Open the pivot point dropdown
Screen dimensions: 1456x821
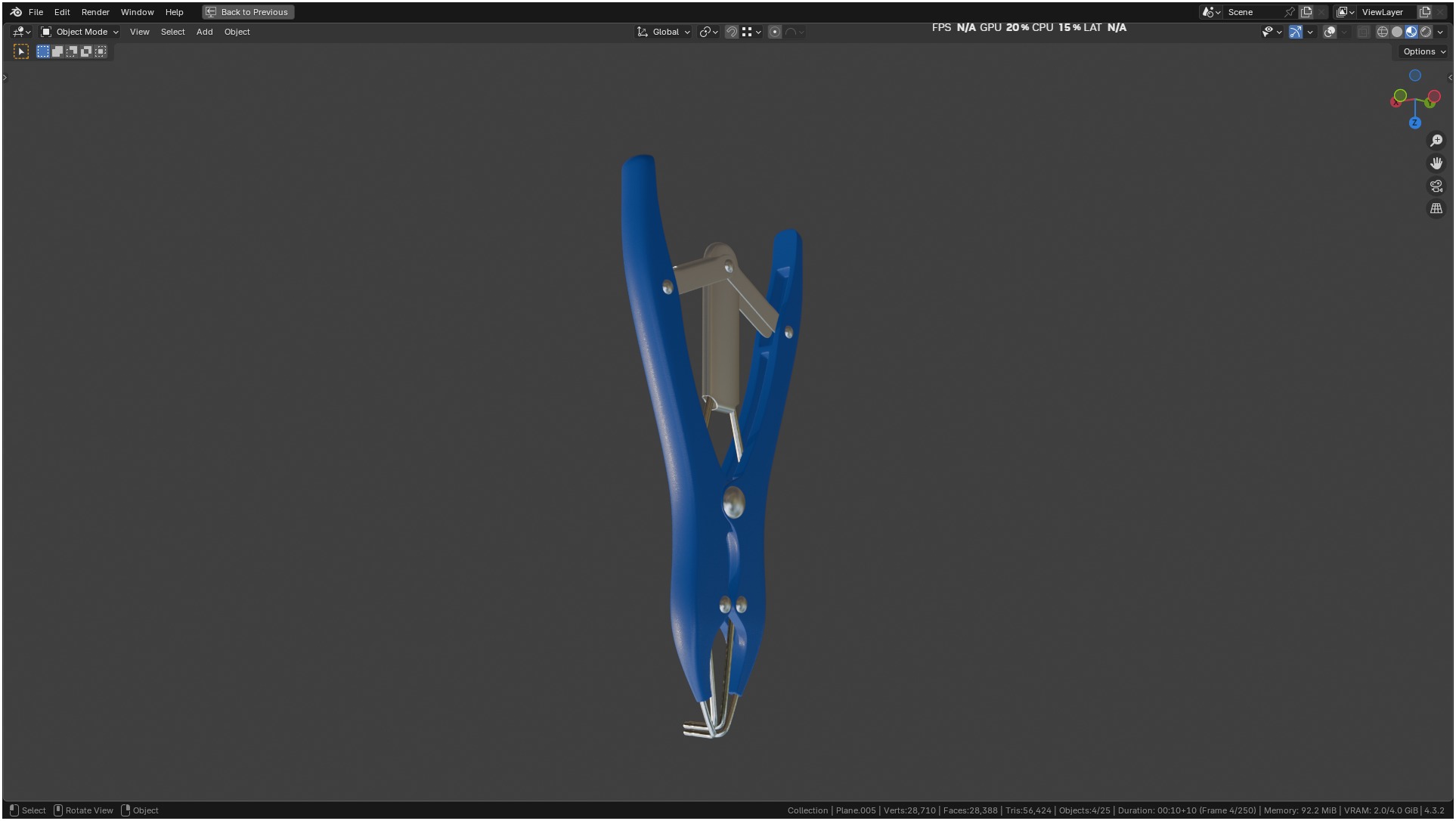click(x=708, y=32)
